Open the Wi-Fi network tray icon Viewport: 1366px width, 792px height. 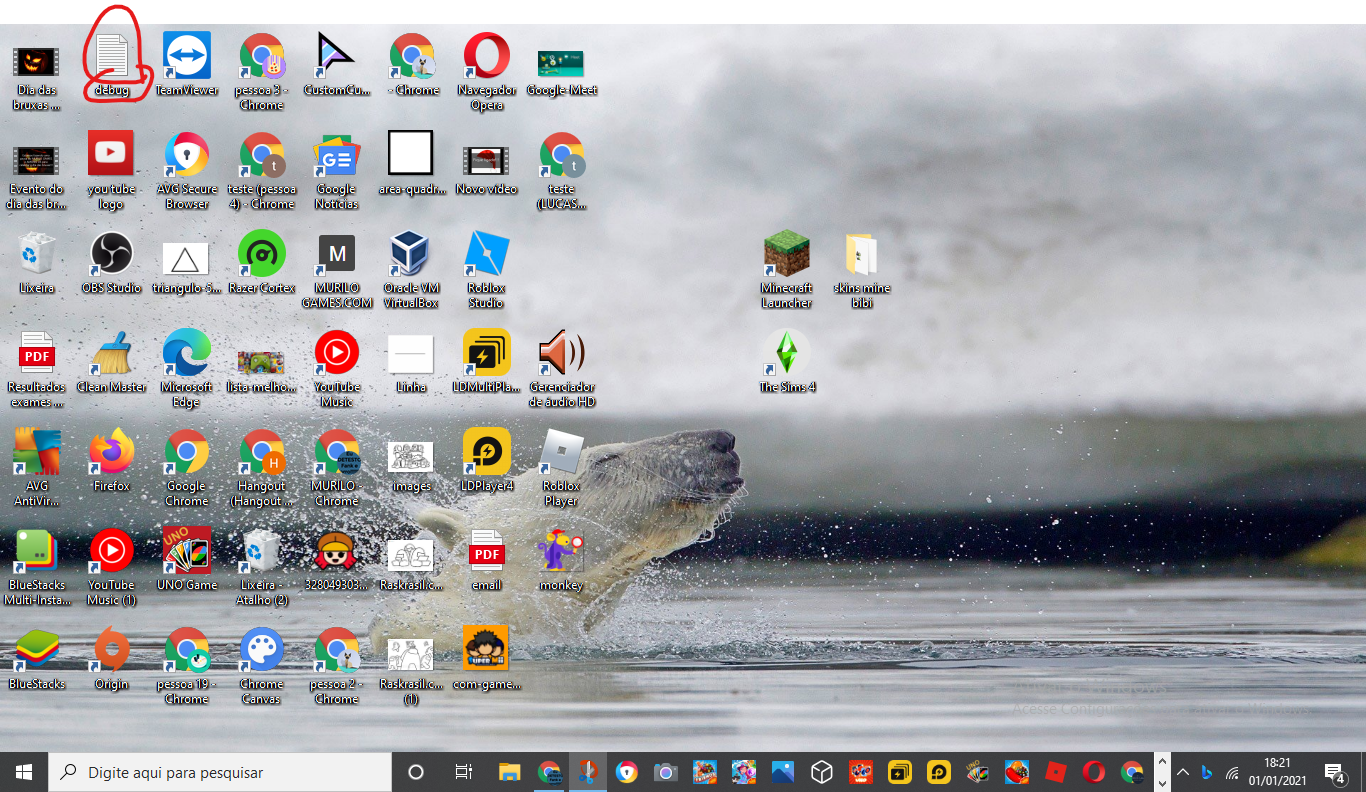pos(1233,773)
